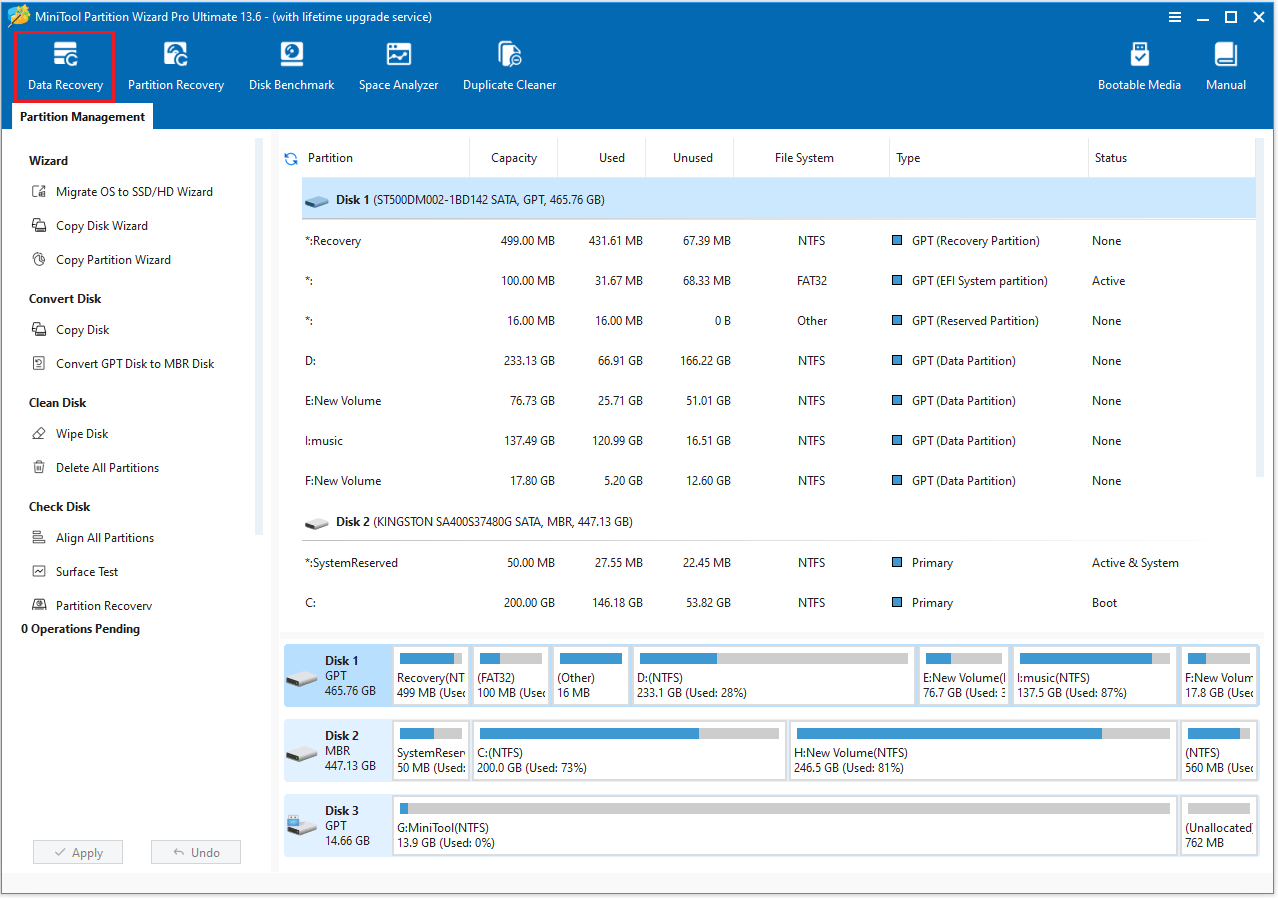This screenshot has height=899, width=1278.
Task: Open Space Analyzer tool
Action: tap(398, 67)
